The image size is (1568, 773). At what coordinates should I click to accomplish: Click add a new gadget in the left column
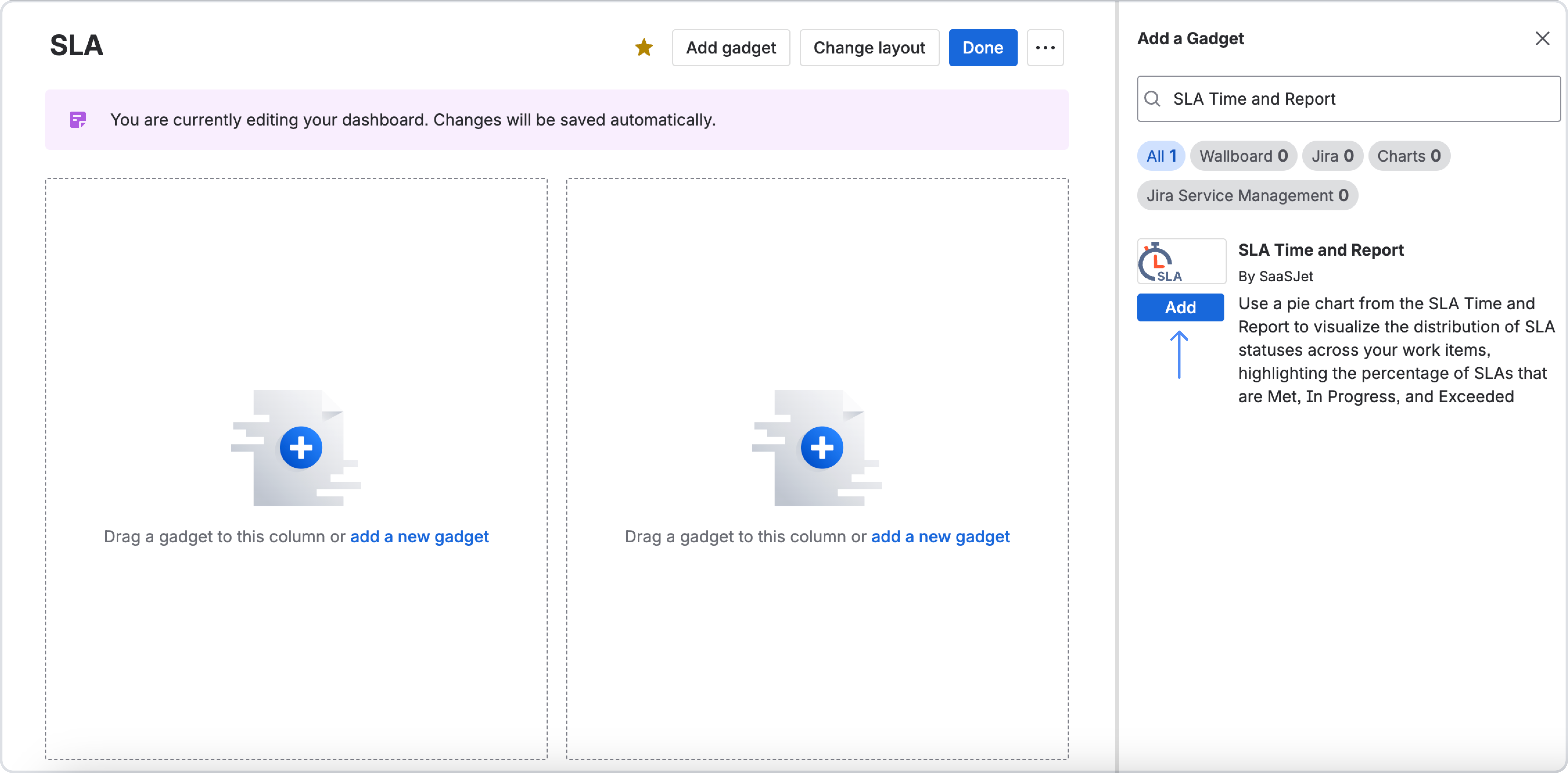coord(419,537)
